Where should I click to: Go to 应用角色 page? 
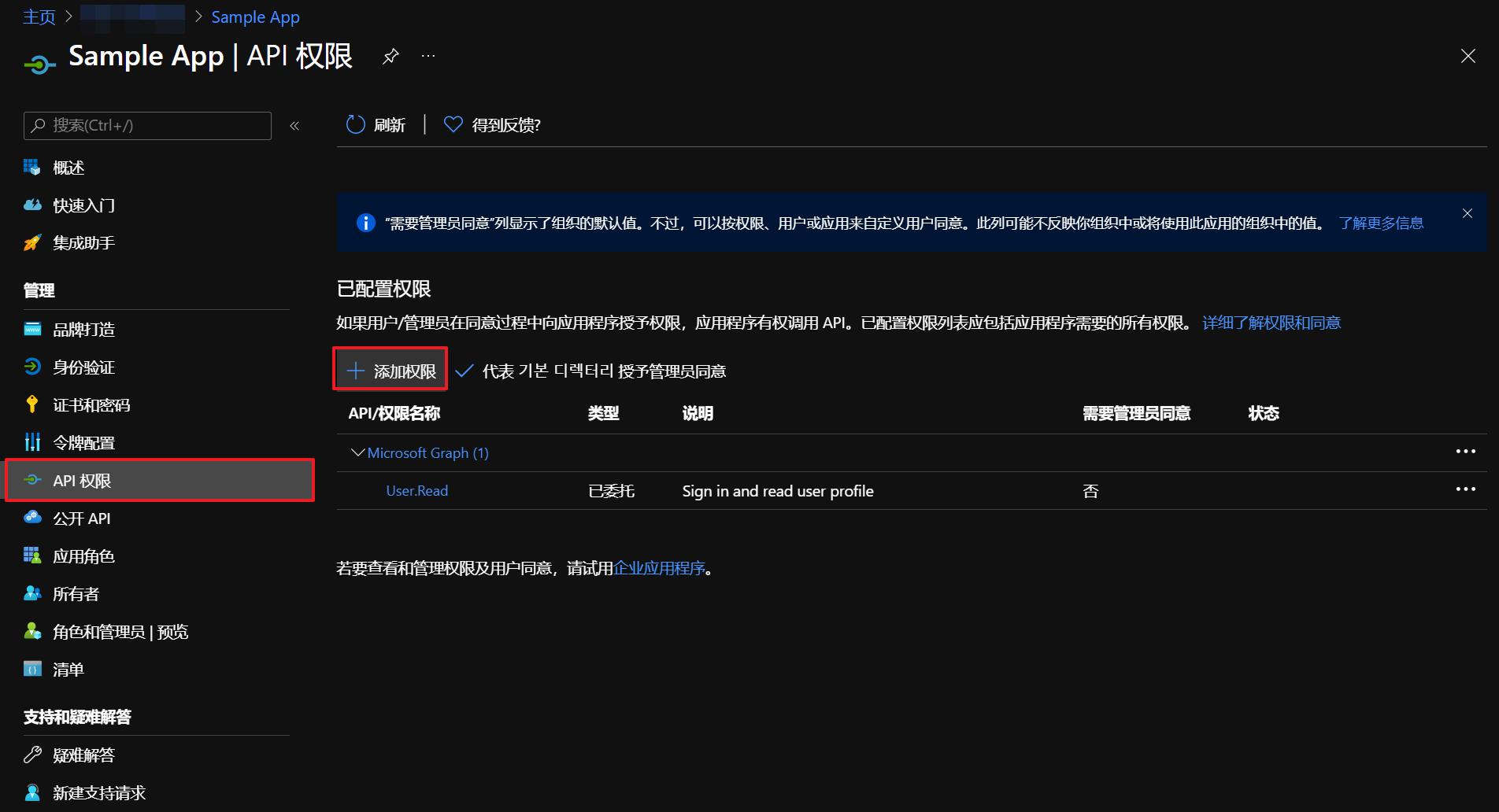[83, 556]
